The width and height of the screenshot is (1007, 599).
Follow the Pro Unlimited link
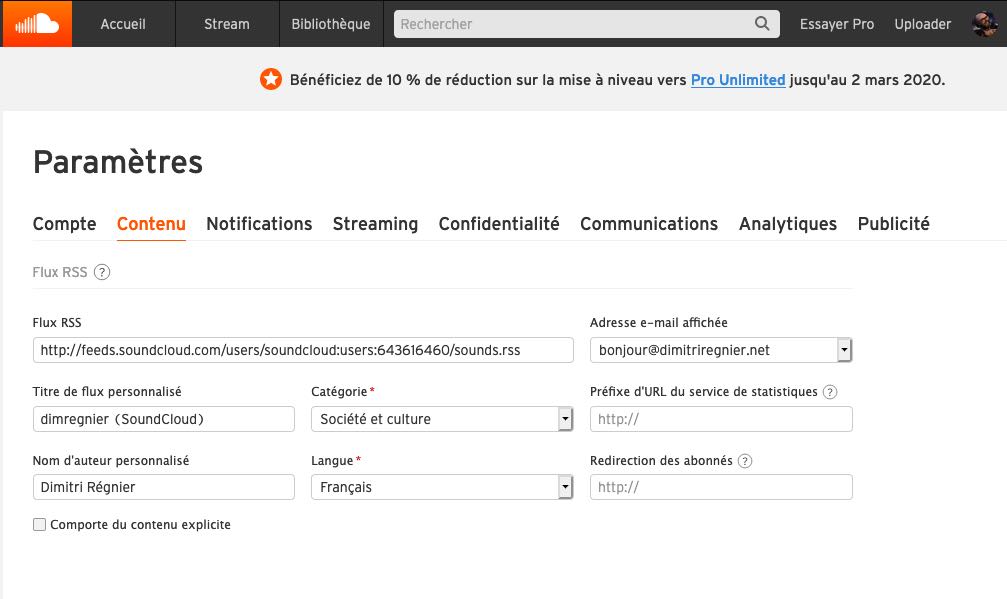click(738, 80)
